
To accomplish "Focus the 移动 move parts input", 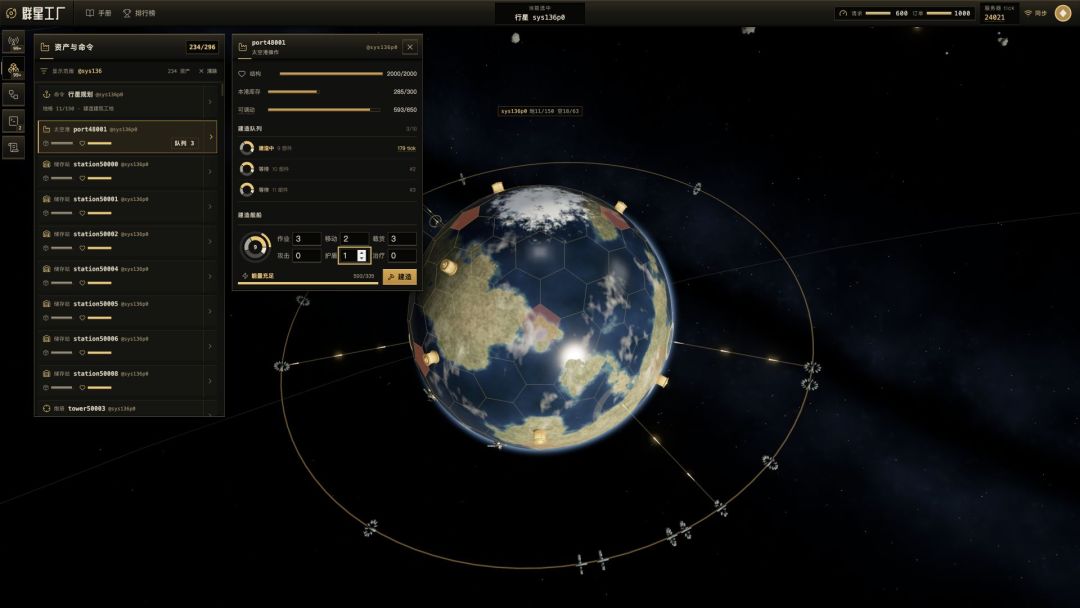I will (x=354, y=238).
